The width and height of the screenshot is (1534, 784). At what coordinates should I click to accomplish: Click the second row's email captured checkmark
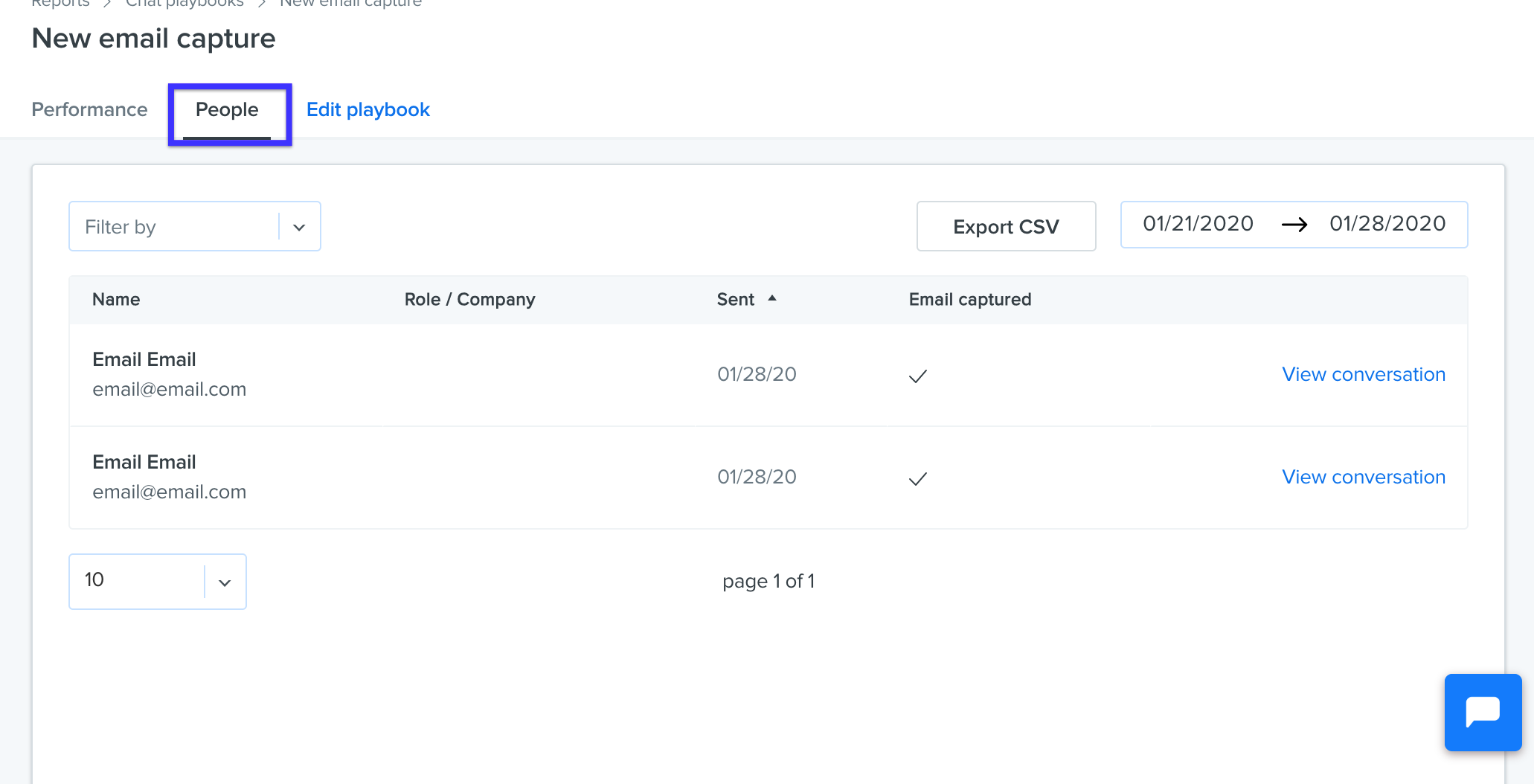coord(918,479)
